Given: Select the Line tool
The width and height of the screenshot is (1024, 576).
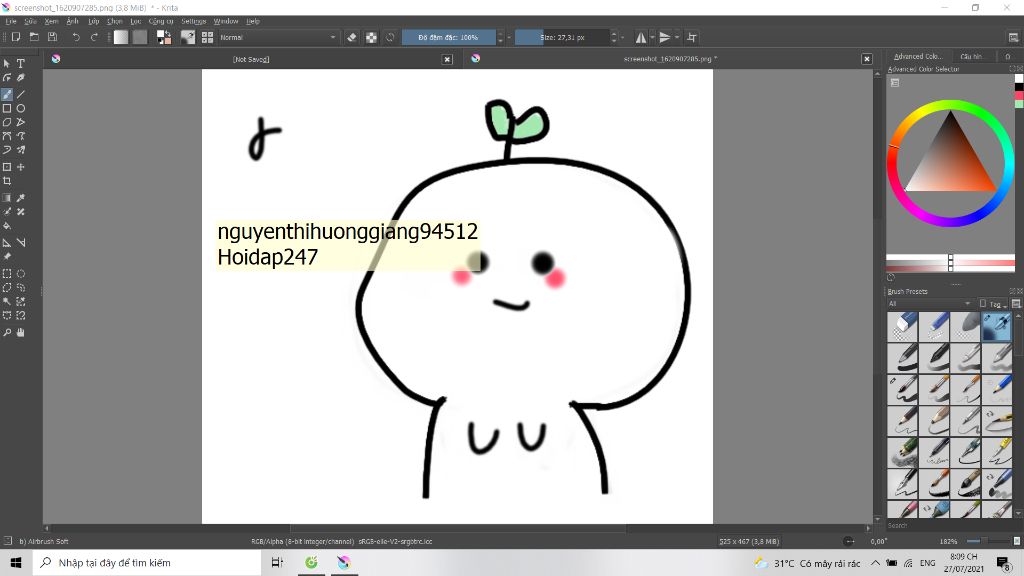Looking at the screenshot, I should [21, 95].
